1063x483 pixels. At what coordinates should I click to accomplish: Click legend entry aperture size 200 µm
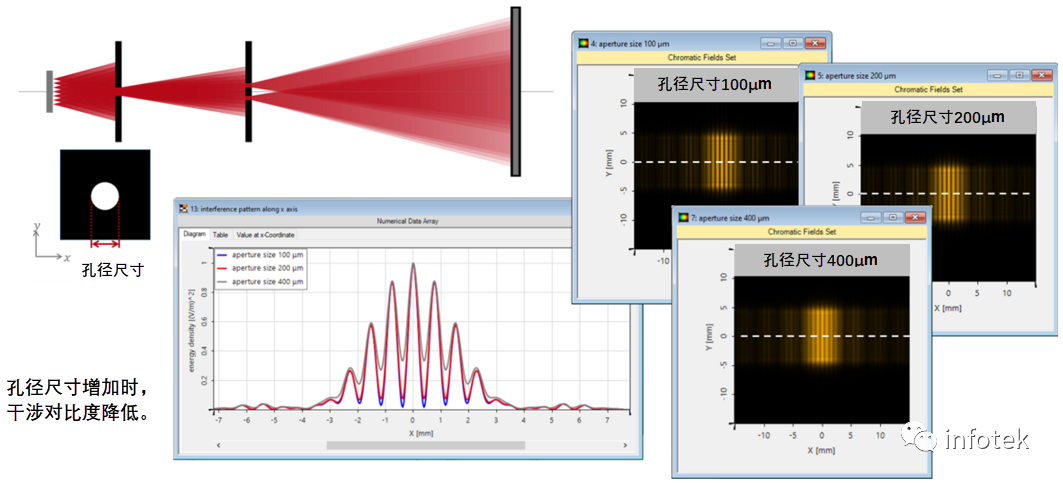pyautogui.click(x=260, y=268)
